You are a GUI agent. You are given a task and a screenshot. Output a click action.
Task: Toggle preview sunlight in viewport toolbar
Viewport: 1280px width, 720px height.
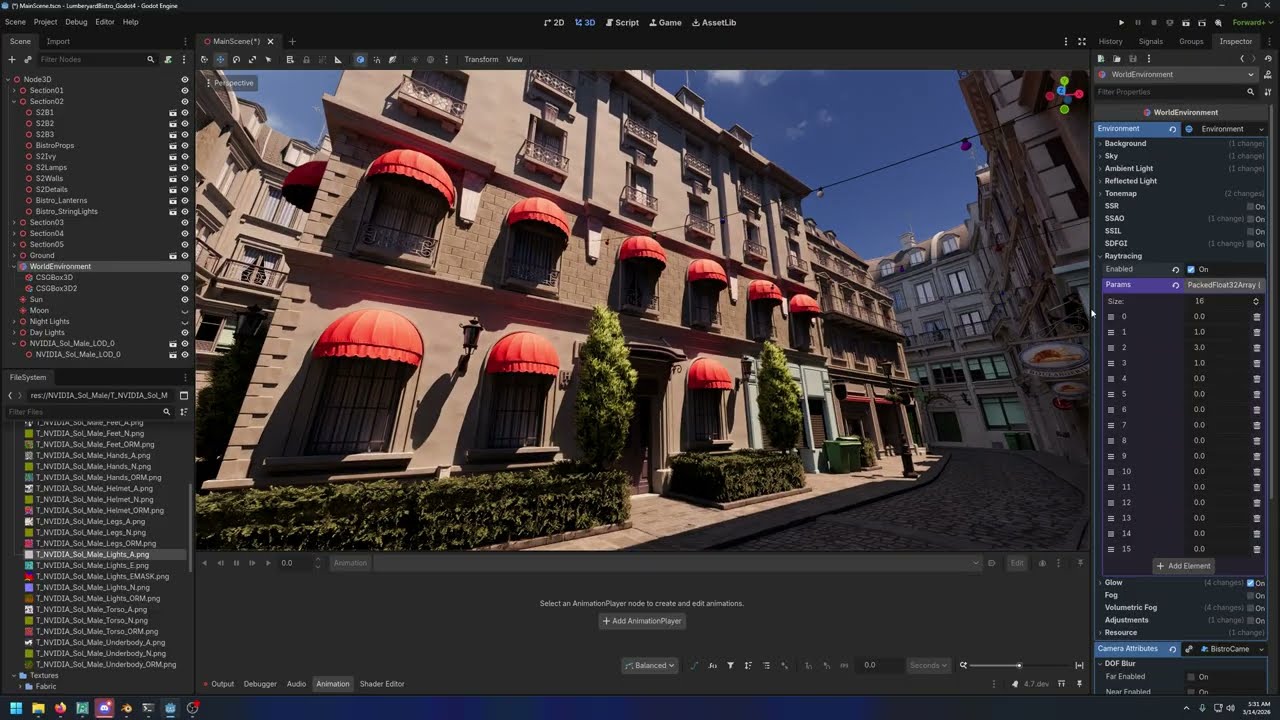tap(414, 59)
